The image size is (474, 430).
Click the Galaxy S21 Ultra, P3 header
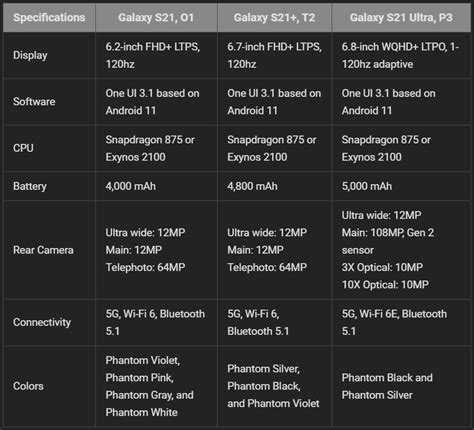[x=401, y=17]
